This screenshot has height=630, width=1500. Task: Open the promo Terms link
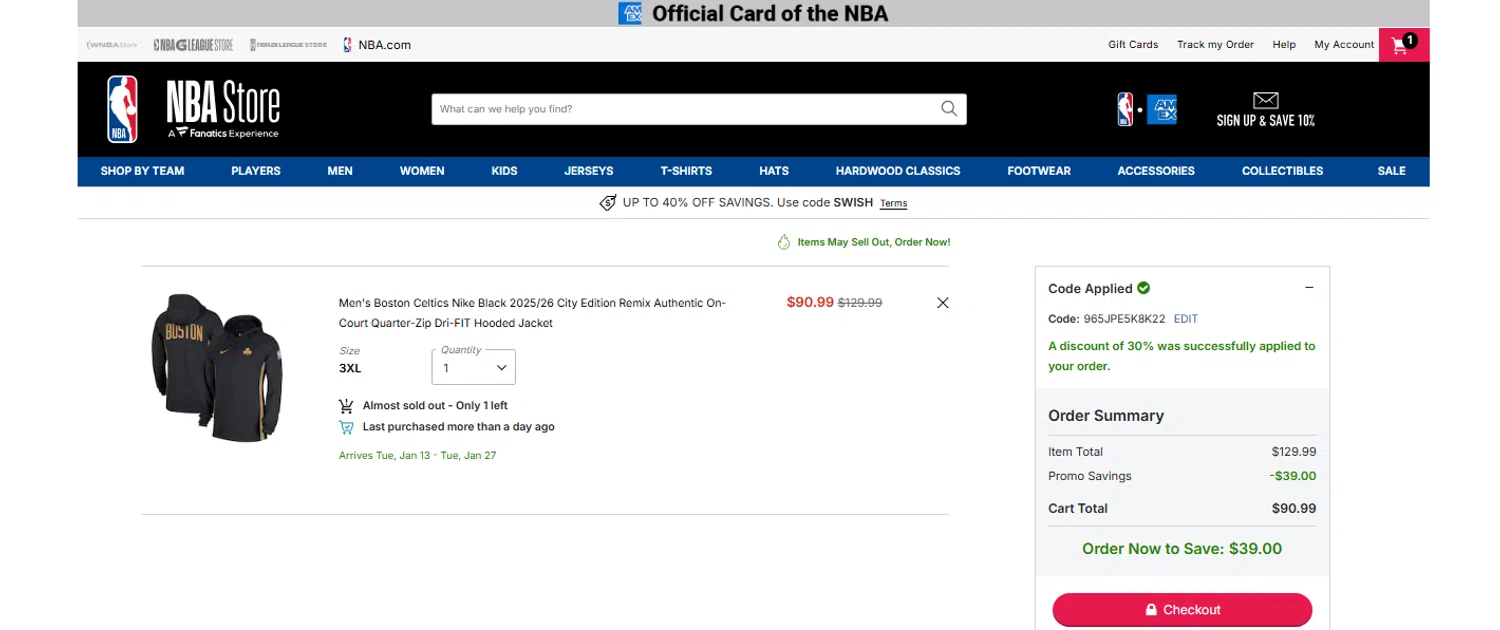click(893, 203)
